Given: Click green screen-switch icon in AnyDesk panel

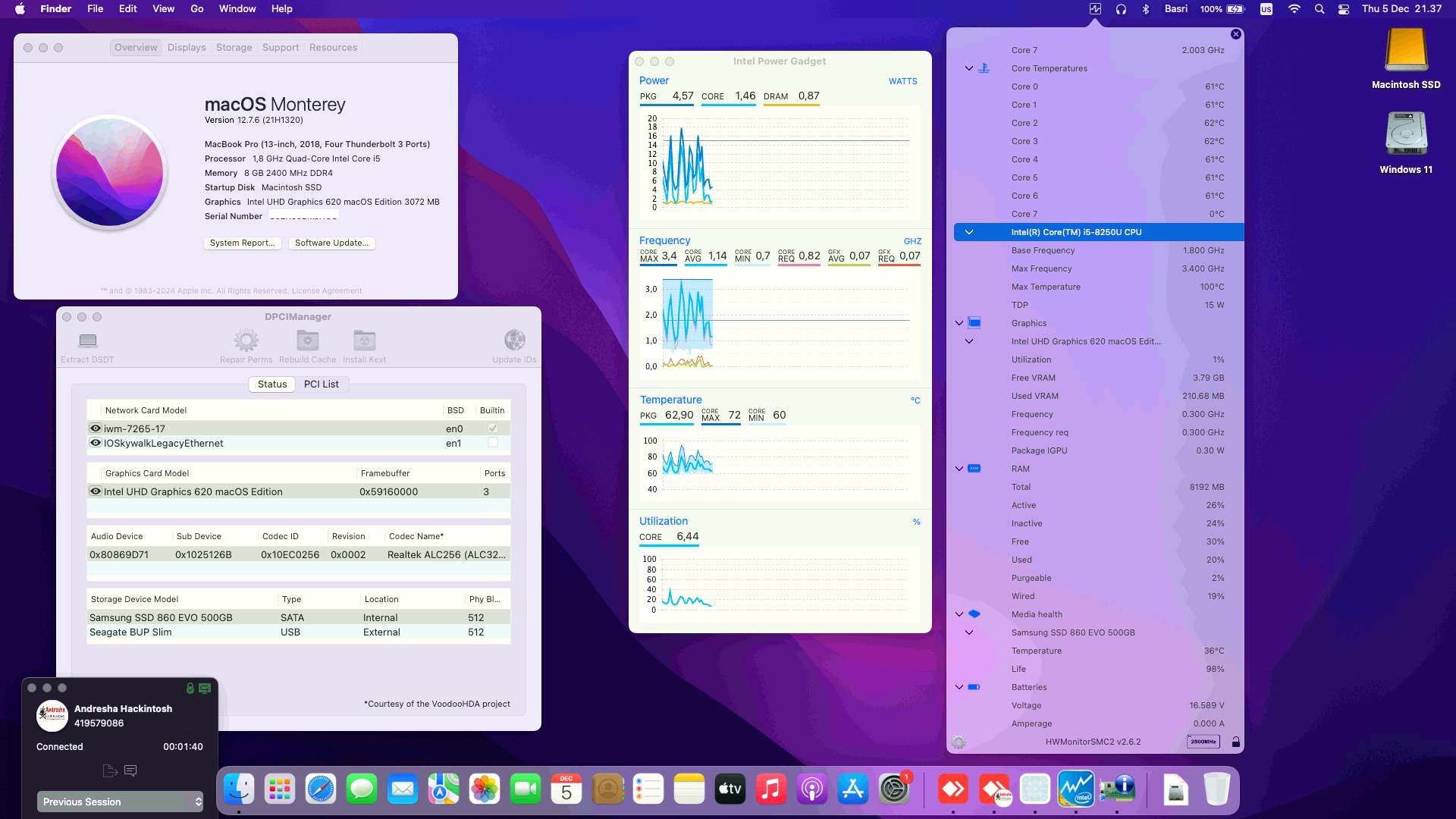Looking at the screenshot, I should pos(205,689).
